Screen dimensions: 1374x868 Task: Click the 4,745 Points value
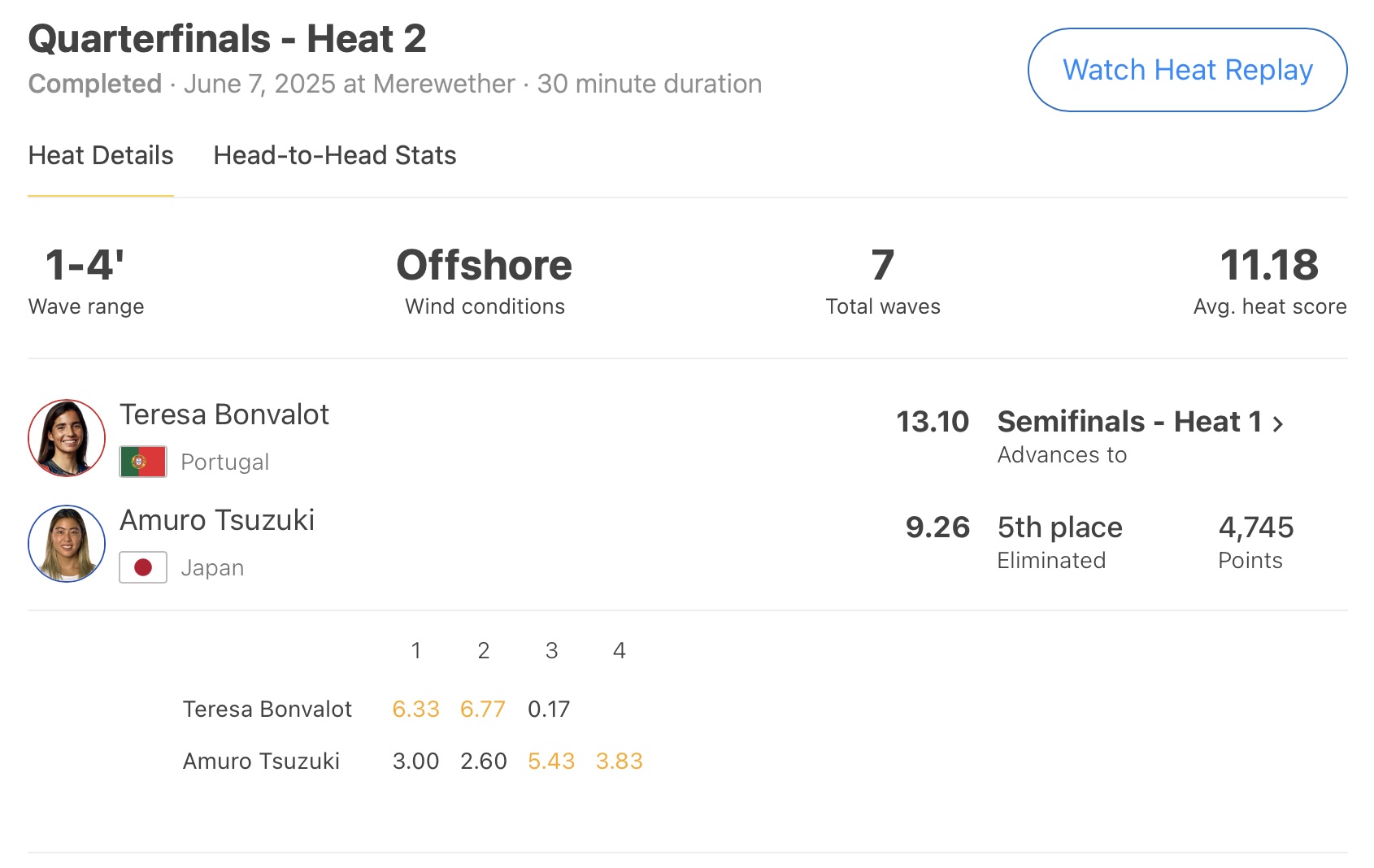click(1255, 527)
